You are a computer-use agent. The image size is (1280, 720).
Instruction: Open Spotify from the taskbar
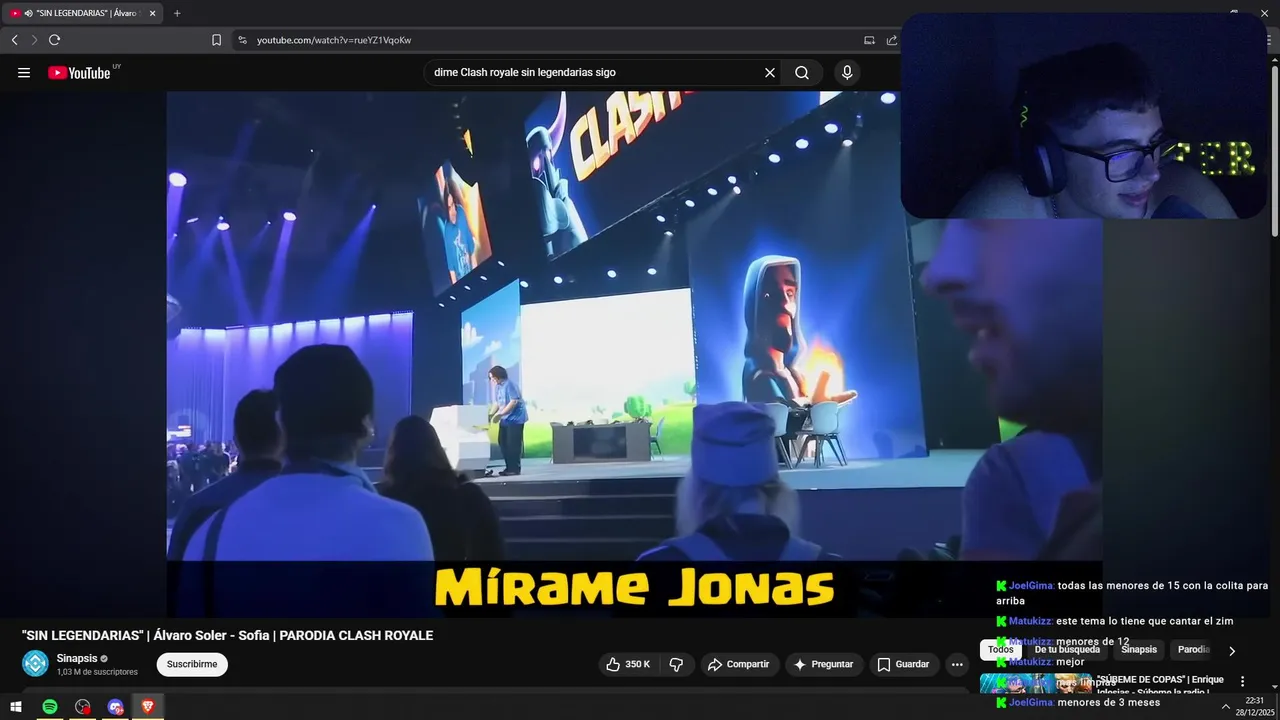[50, 707]
